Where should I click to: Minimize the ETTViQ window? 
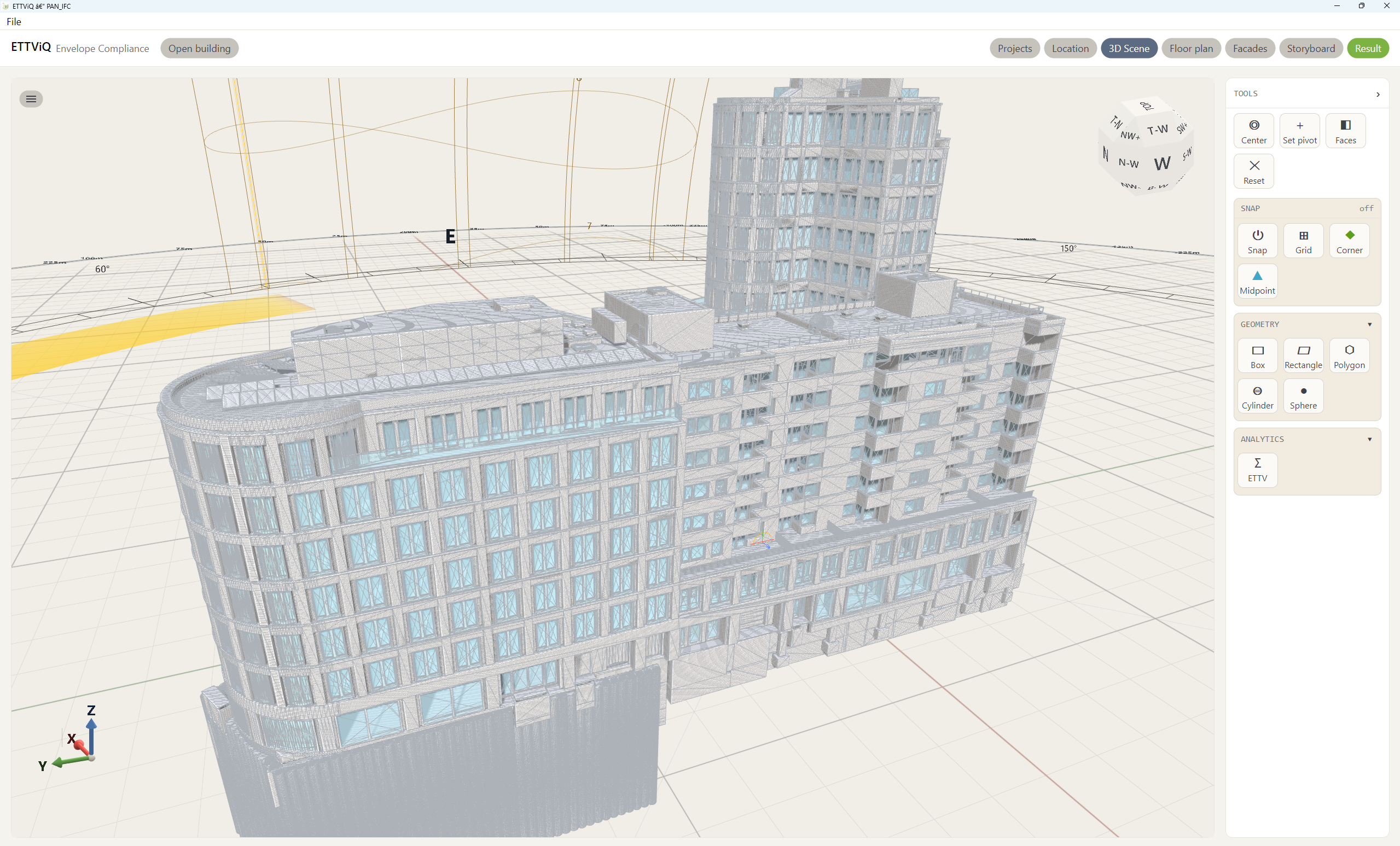[1337, 5]
